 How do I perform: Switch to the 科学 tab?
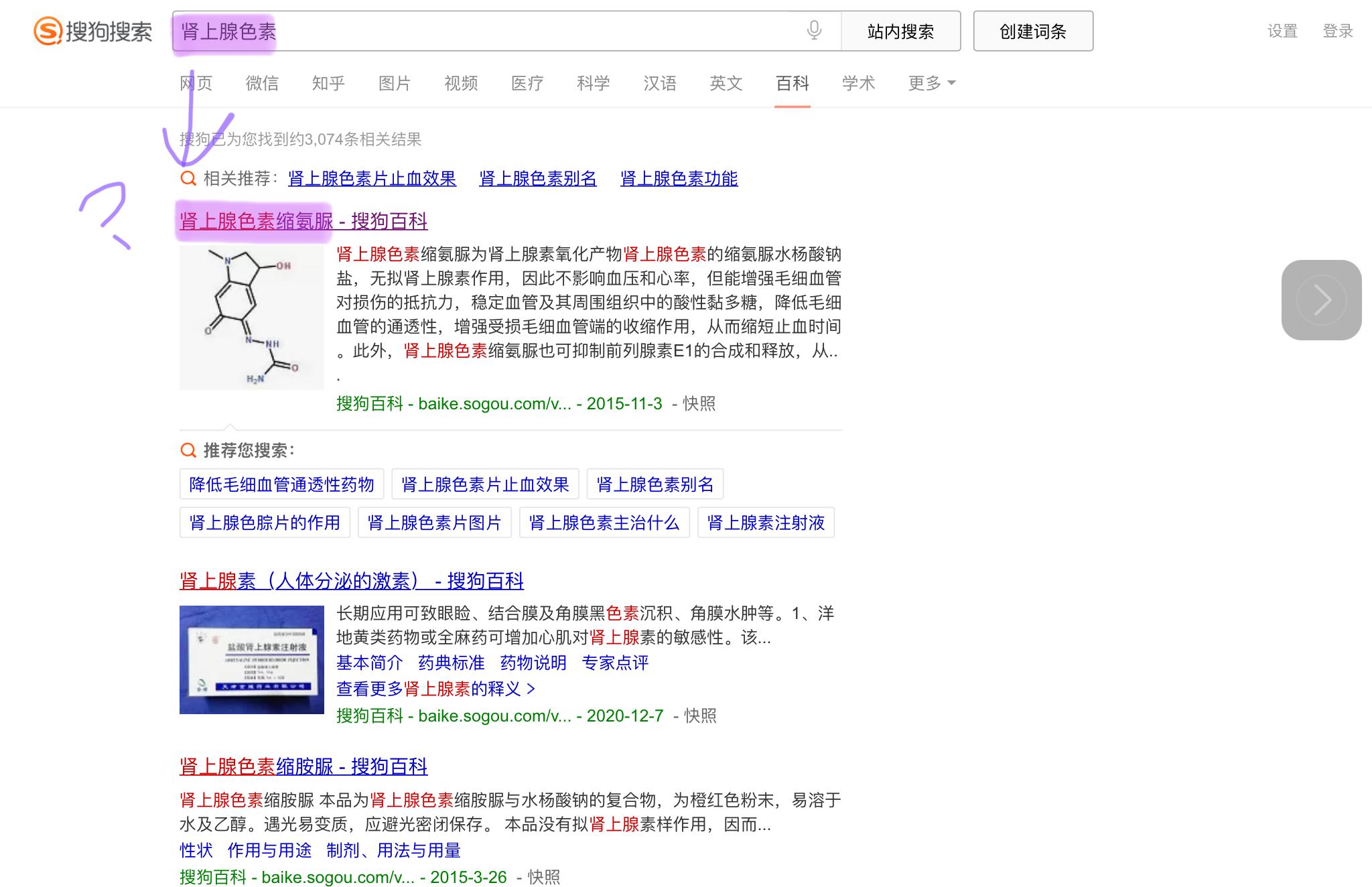[594, 83]
